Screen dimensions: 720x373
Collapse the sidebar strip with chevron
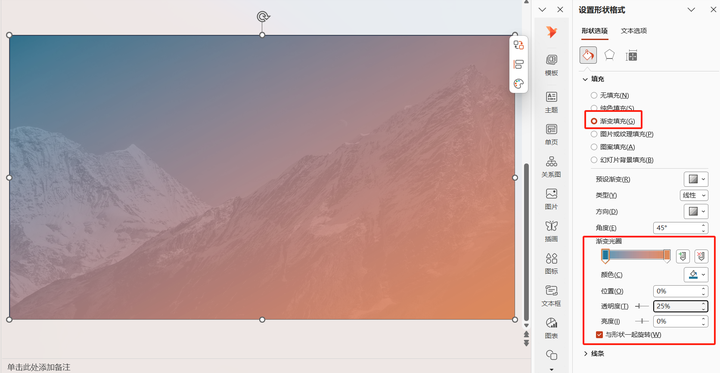click(542, 10)
